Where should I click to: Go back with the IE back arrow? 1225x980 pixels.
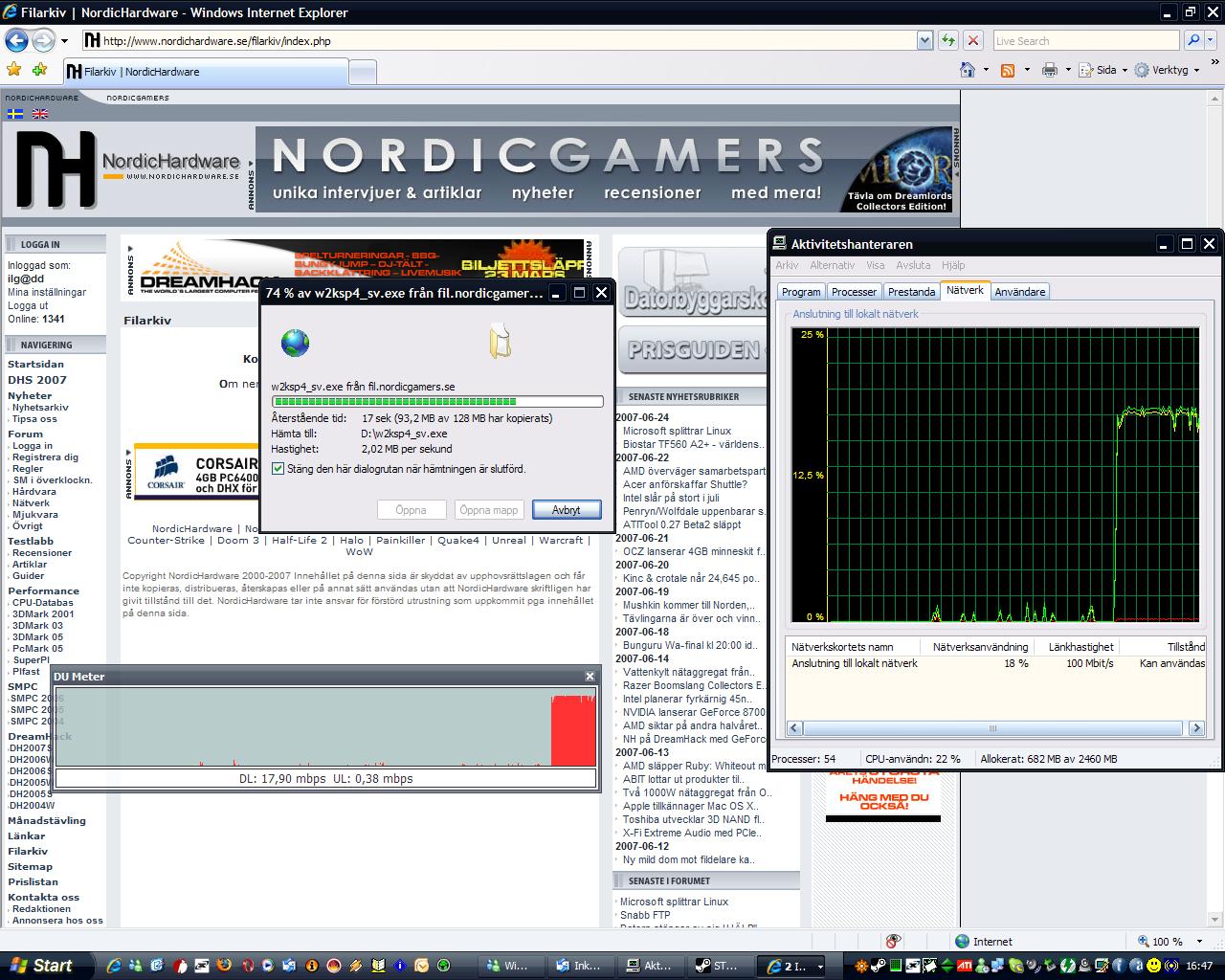[16, 40]
